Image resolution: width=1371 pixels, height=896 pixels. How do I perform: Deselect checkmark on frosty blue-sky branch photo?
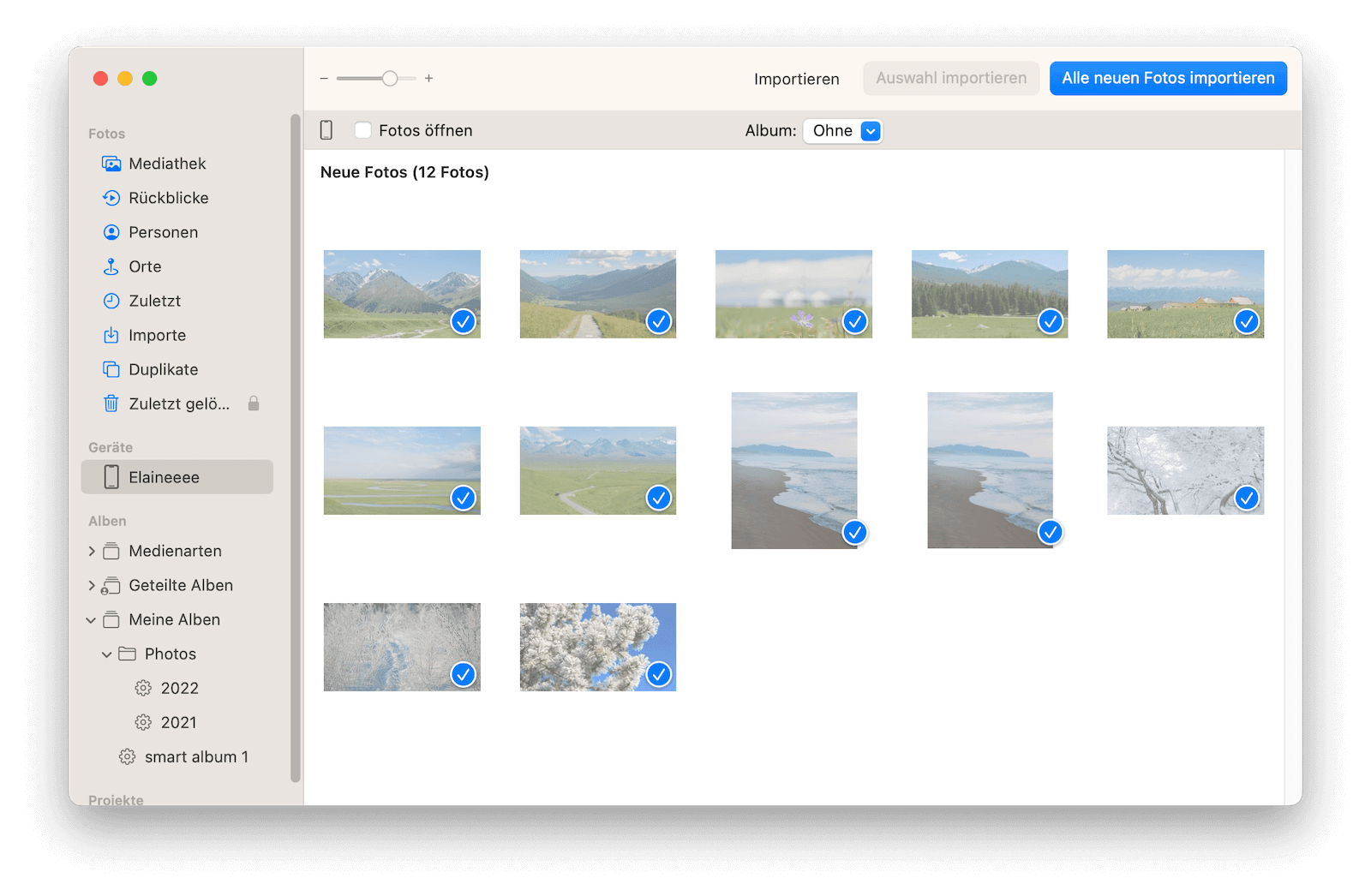pos(658,674)
